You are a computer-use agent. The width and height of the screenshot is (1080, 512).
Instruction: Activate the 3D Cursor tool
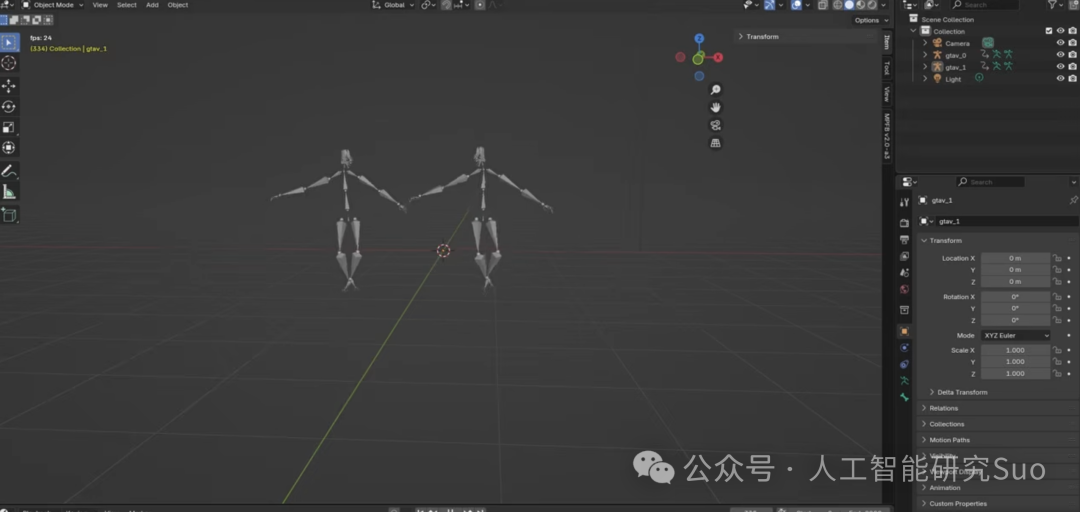click(x=9, y=63)
